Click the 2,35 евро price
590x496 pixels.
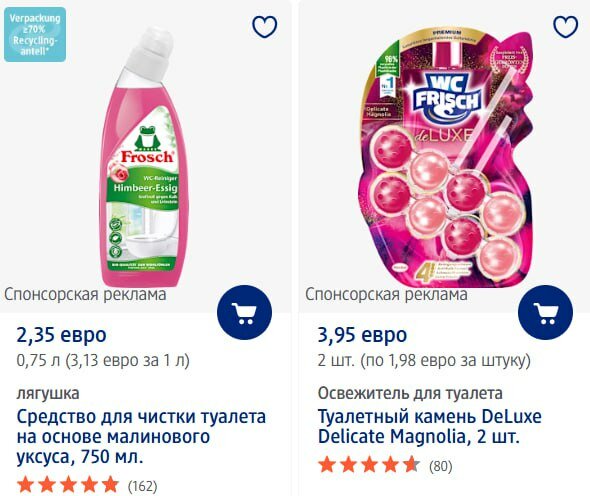(61, 335)
